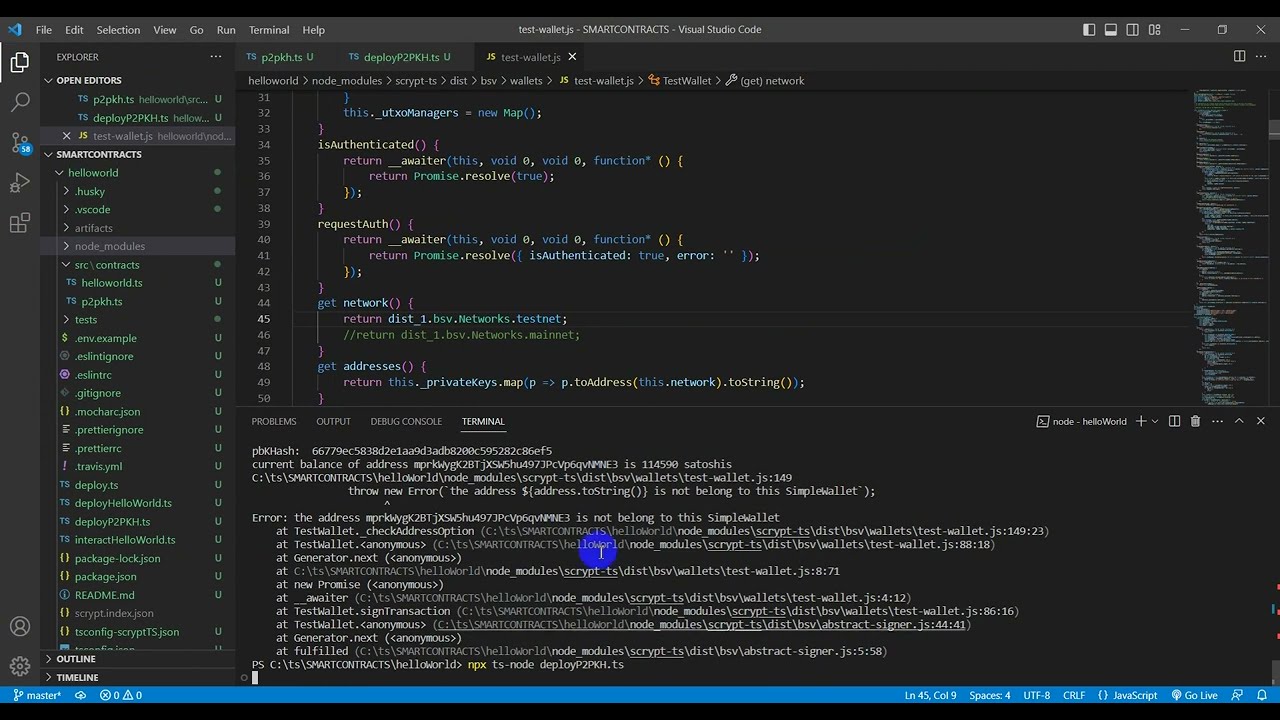1280x720 pixels.
Task: Open the Manage gear icon
Action: 20,666
